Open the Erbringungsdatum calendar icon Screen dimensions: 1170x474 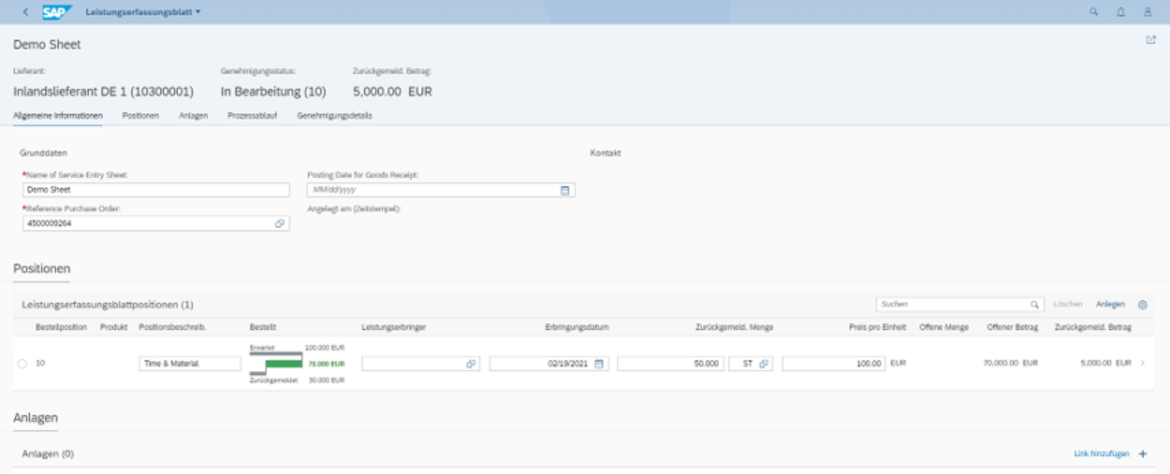click(x=598, y=364)
